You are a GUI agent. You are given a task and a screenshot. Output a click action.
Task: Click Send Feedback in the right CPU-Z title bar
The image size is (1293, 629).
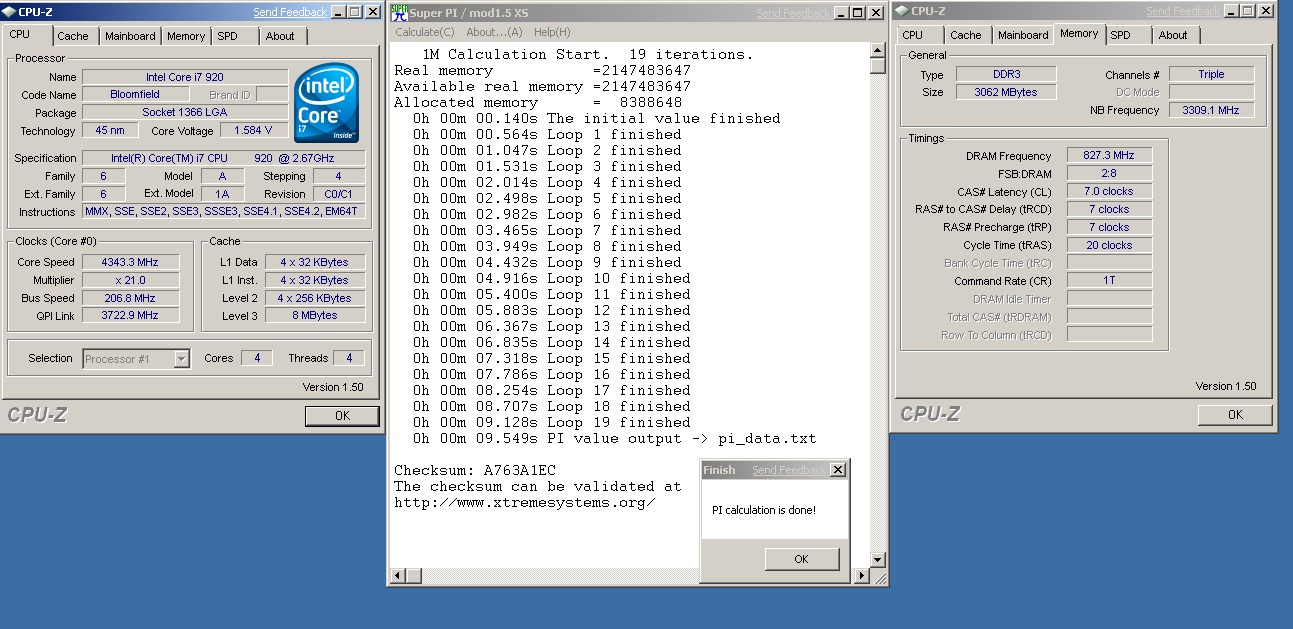point(1183,11)
